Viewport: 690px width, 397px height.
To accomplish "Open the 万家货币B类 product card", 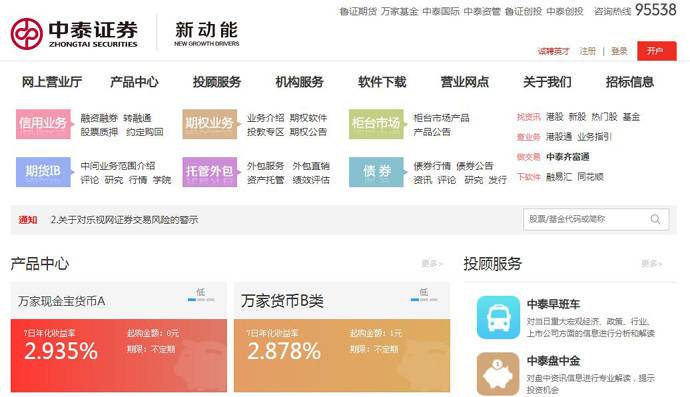I will (x=342, y=338).
